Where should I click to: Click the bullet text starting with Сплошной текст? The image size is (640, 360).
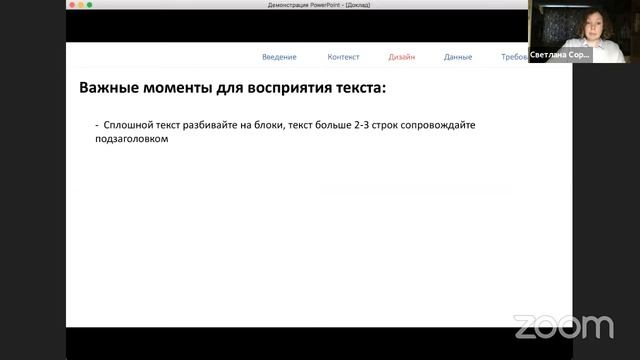(x=285, y=131)
